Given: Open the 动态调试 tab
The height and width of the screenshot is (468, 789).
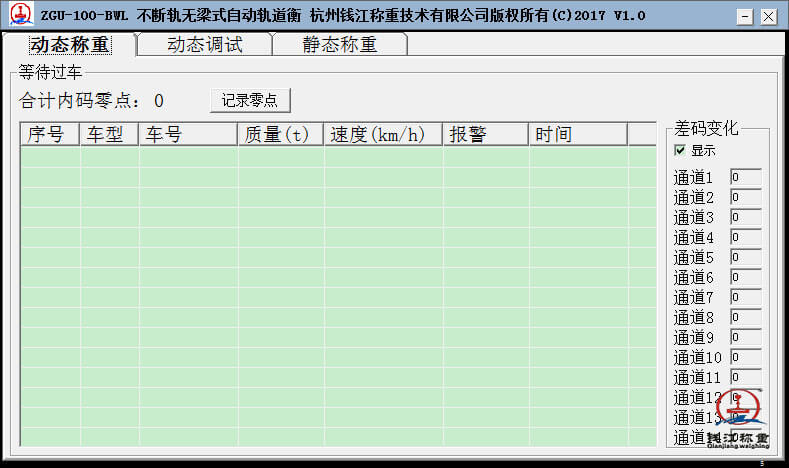Looking at the screenshot, I should tap(204, 44).
